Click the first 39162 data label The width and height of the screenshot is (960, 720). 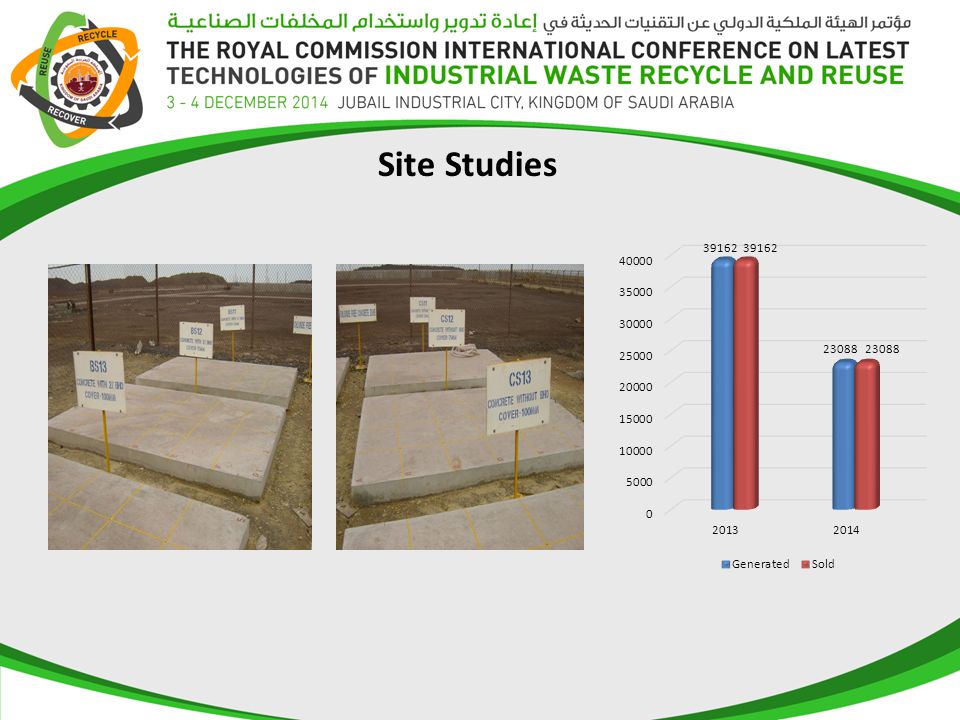pos(720,248)
